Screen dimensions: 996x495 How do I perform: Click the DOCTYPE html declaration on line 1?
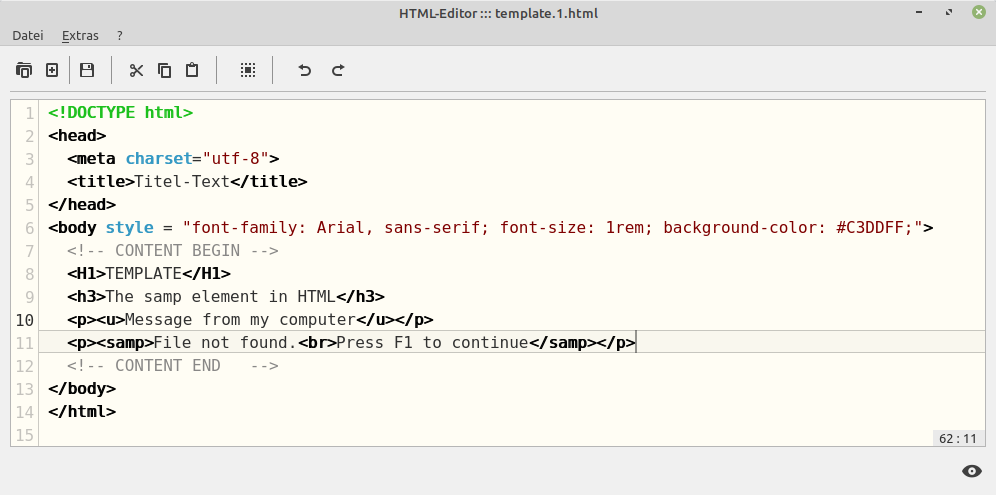coord(120,113)
